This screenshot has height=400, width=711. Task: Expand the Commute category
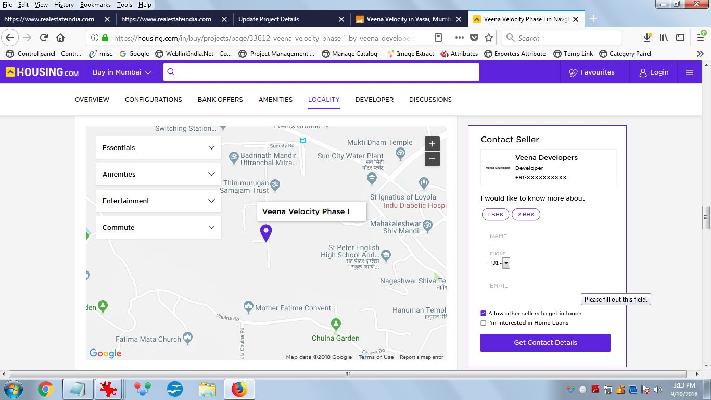[158, 228]
